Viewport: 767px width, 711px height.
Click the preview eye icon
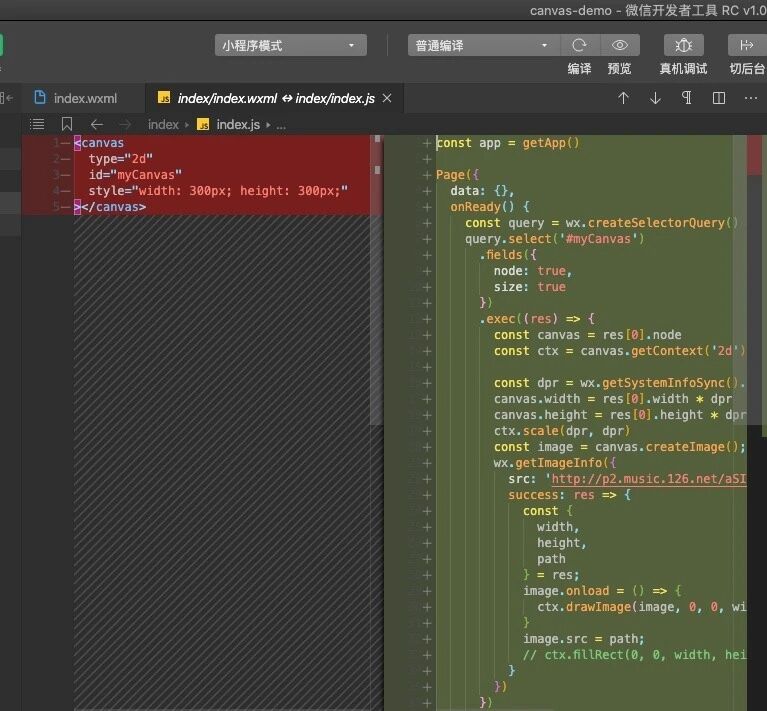[x=620, y=45]
